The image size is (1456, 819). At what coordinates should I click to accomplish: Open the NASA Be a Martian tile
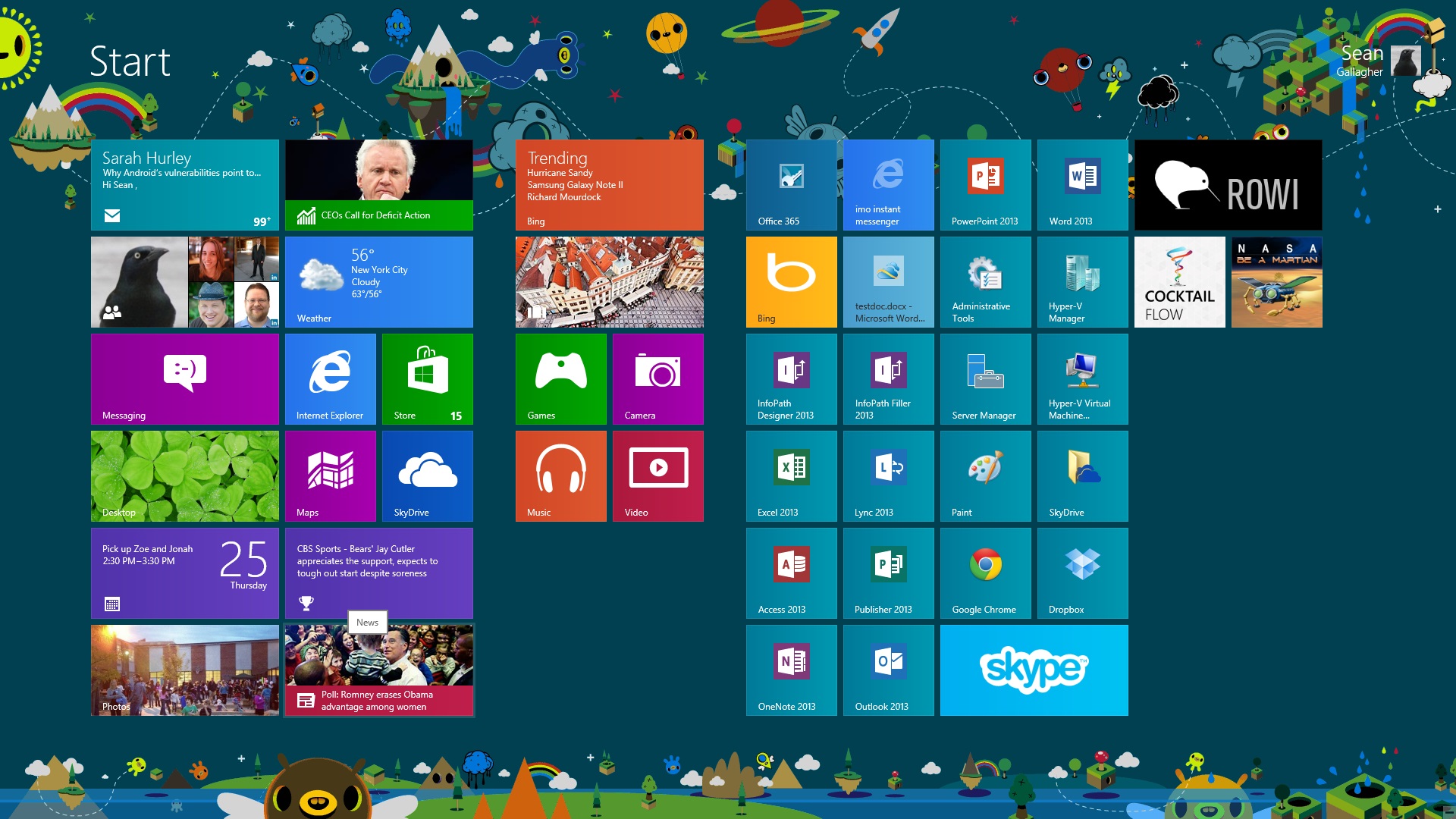coord(1275,283)
